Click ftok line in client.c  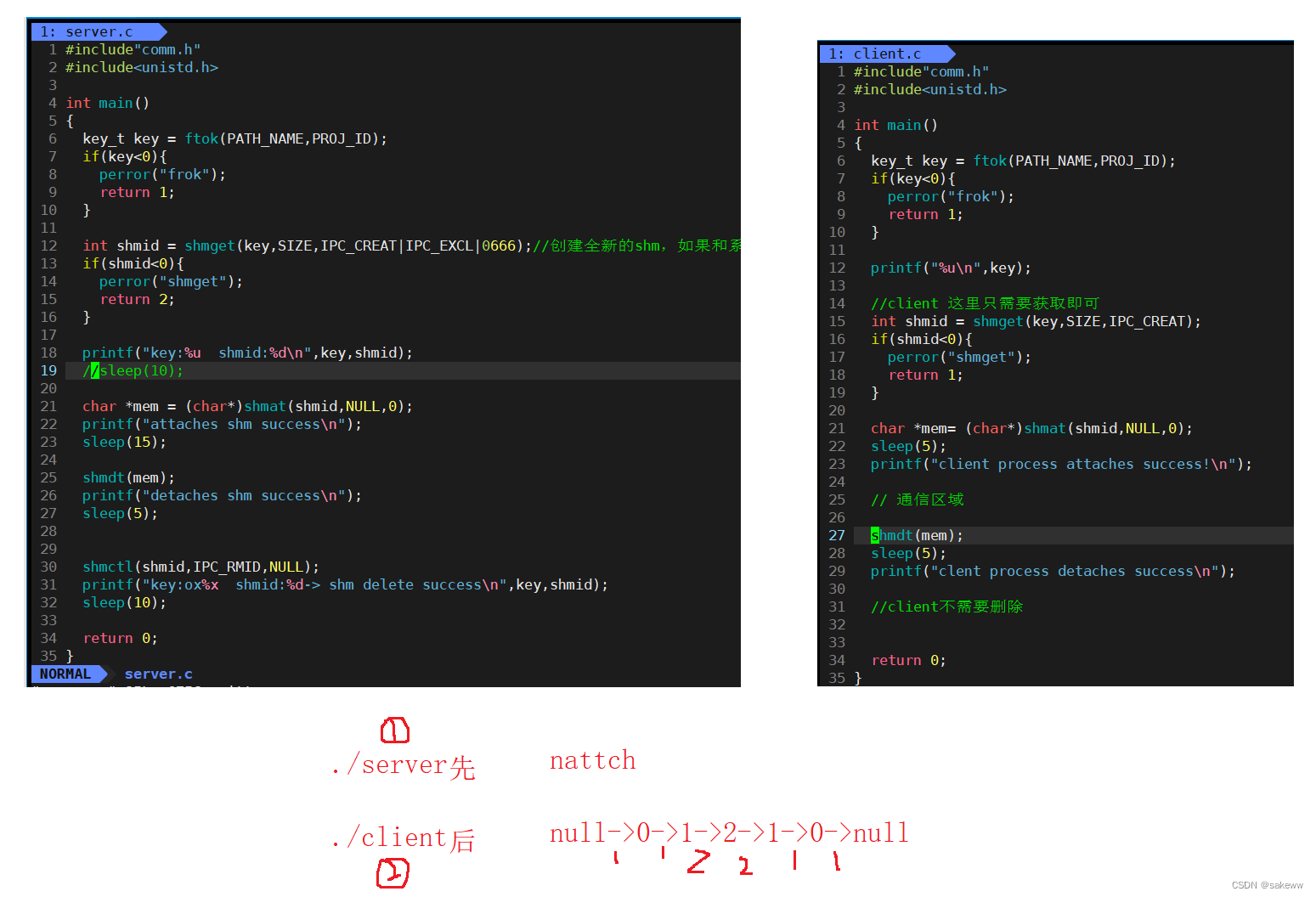click(1023, 161)
